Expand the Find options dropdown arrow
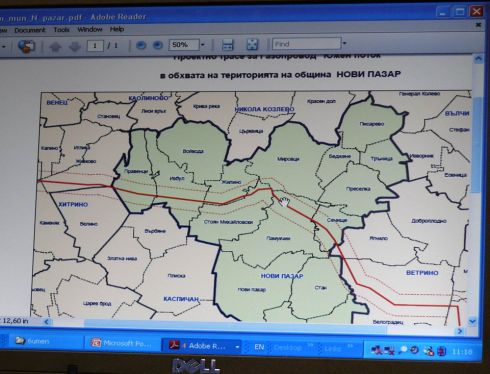Viewport: 490px width, 374px height. [x=345, y=43]
